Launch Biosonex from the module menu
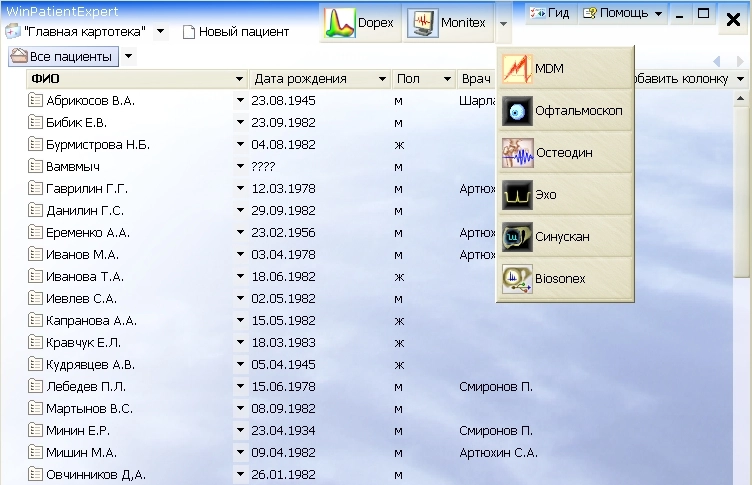Image resolution: width=752 pixels, height=485 pixels. (x=565, y=279)
